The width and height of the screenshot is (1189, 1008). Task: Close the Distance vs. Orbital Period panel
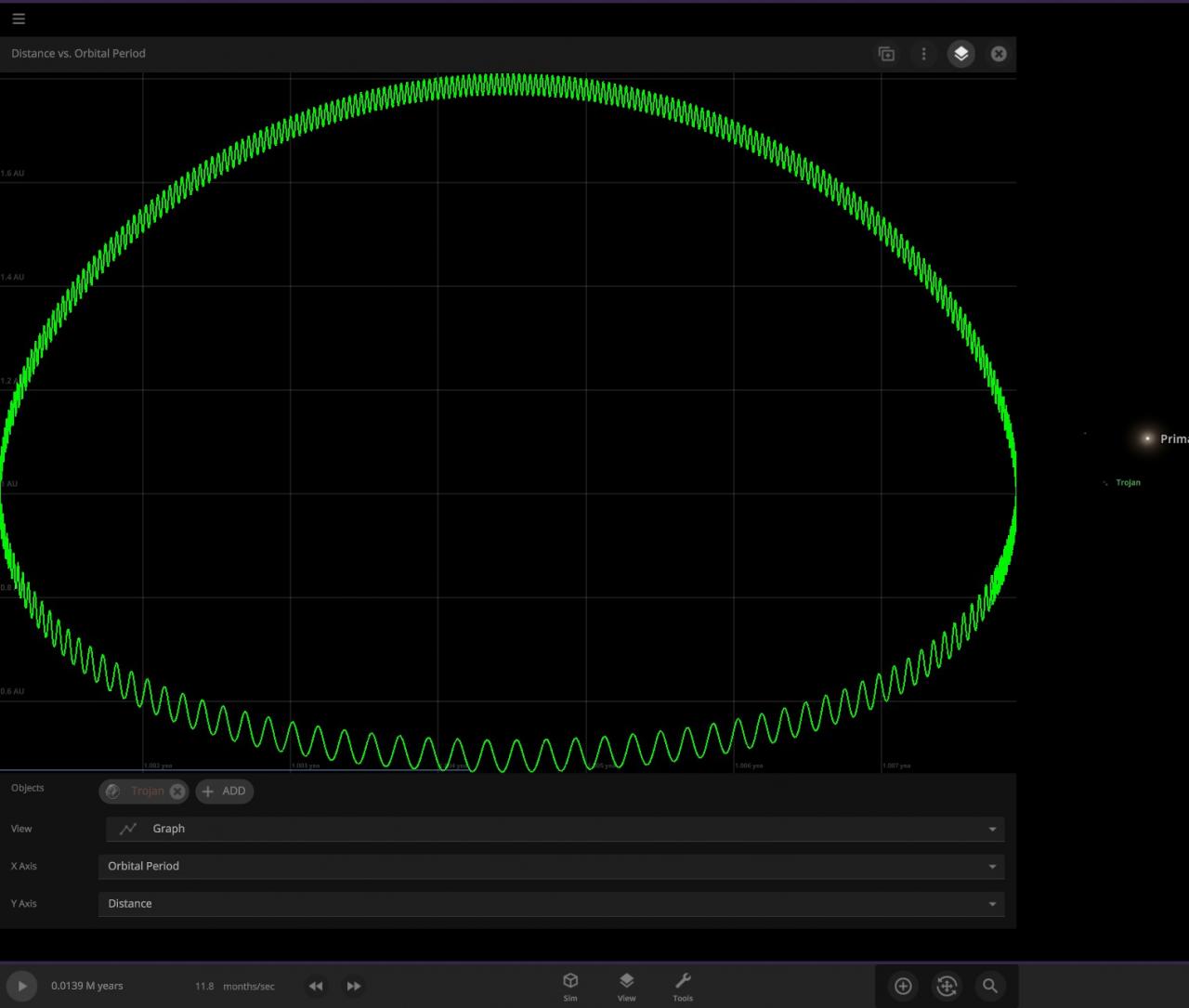coord(999,54)
